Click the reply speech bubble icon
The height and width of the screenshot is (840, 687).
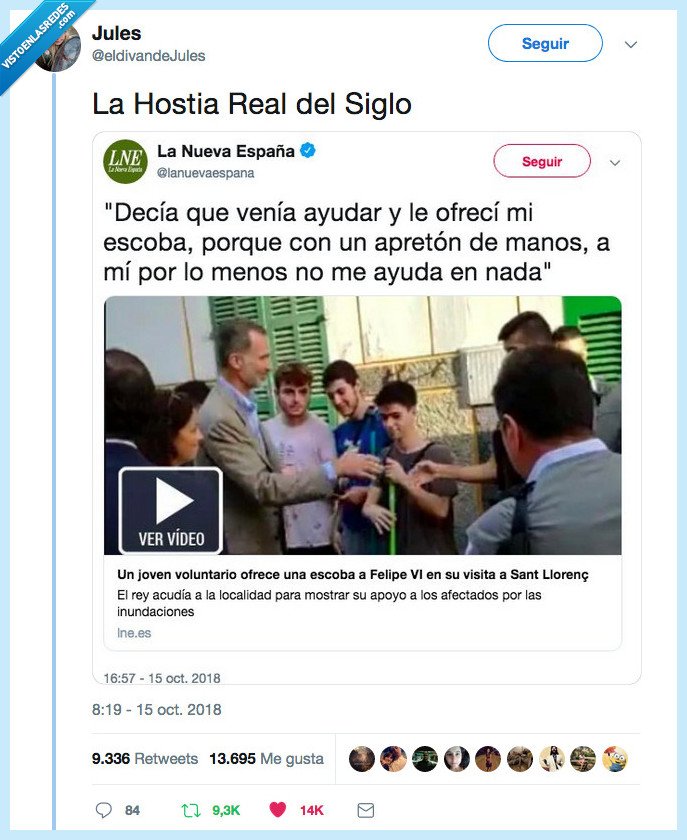103,809
